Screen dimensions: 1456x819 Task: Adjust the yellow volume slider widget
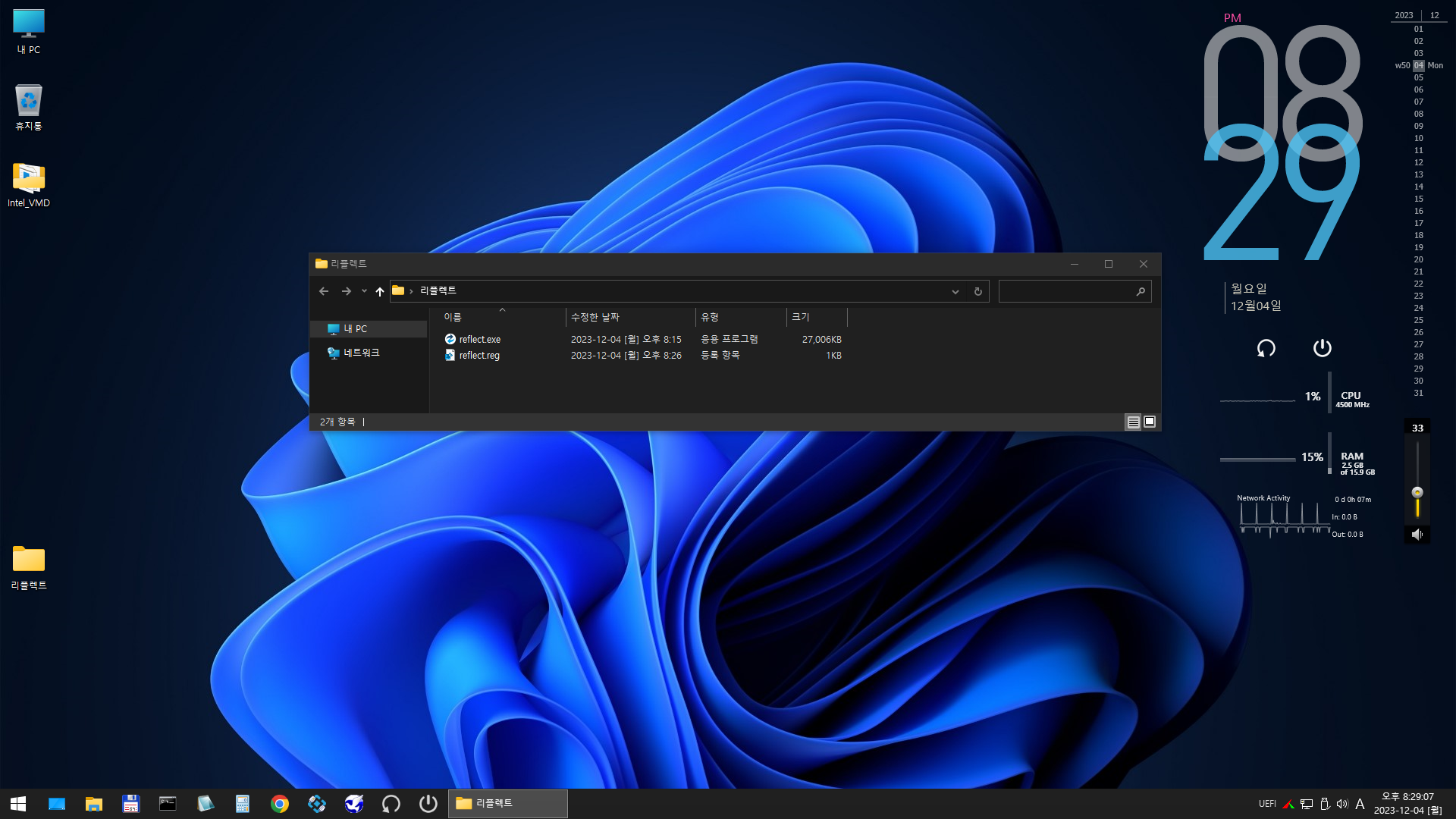1417,494
